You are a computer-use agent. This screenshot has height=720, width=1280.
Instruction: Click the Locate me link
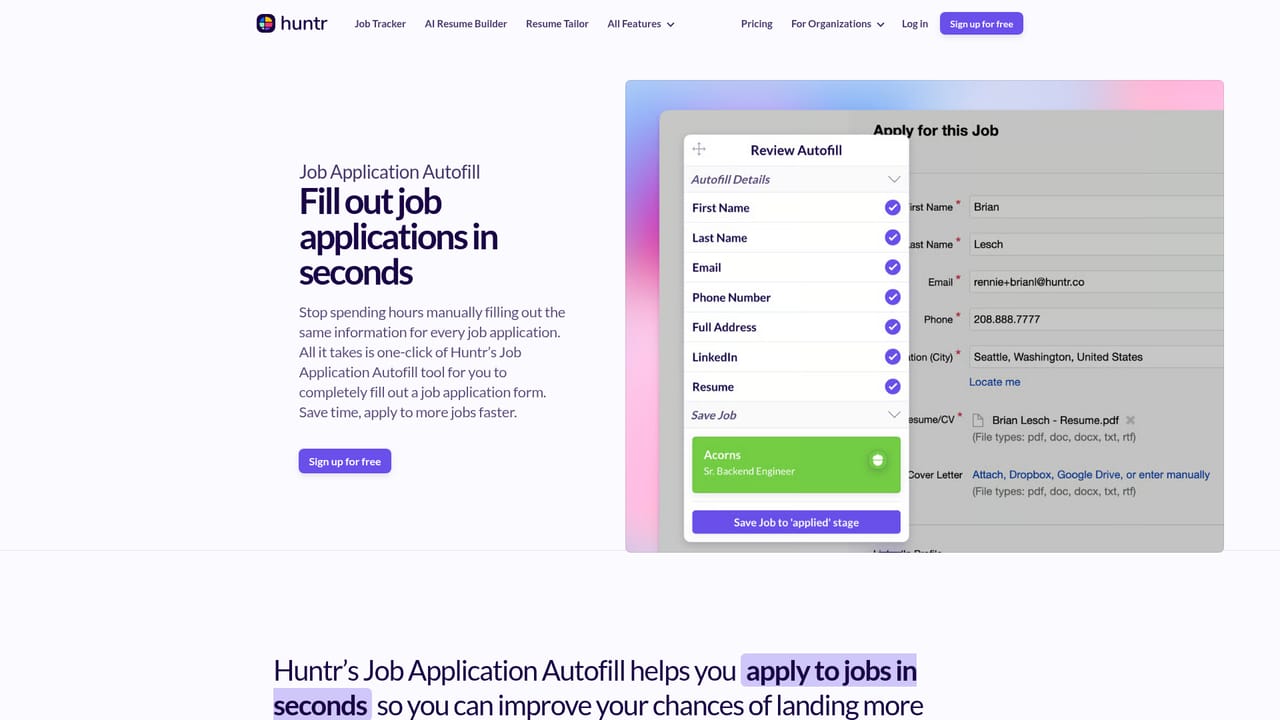(994, 382)
